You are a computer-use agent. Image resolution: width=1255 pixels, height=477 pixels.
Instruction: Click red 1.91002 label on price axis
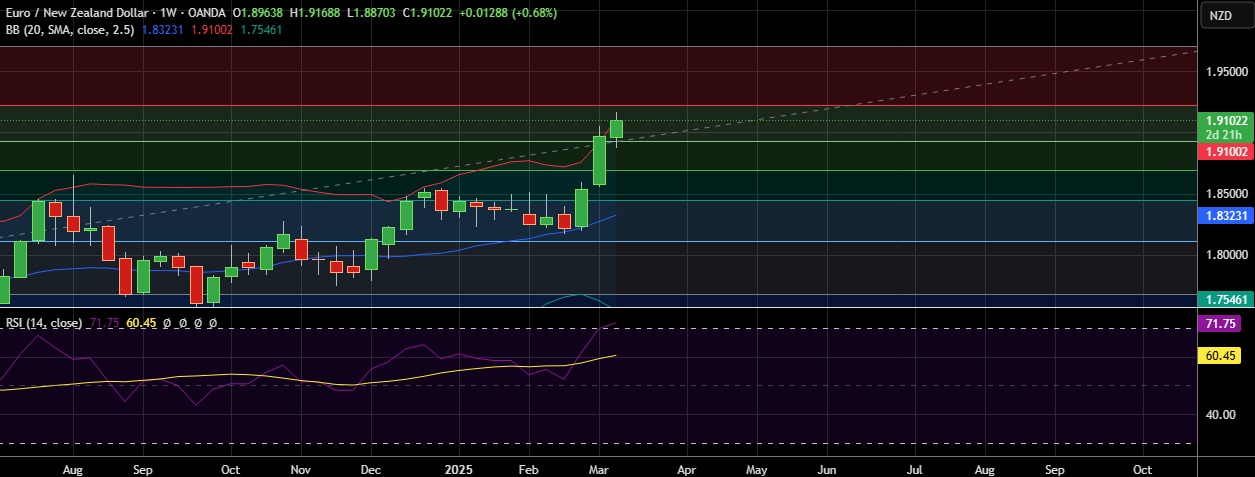pos(1225,151)
